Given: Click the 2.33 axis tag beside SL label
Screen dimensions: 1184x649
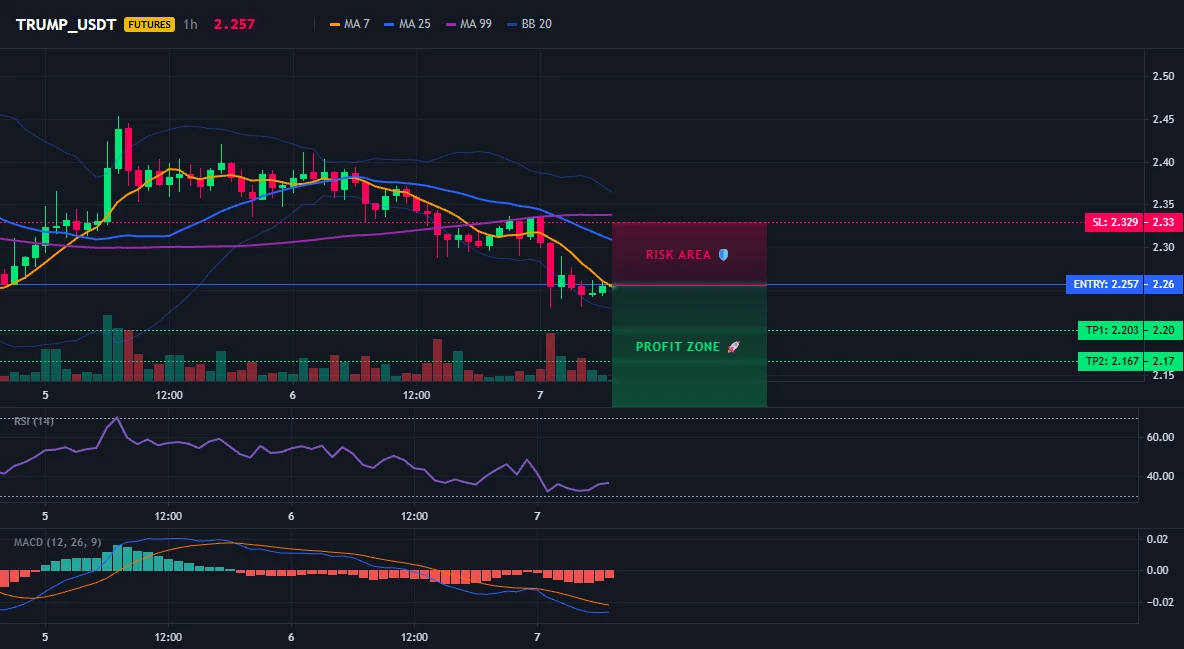Looking at the screenshot, I should (1164, 222).
